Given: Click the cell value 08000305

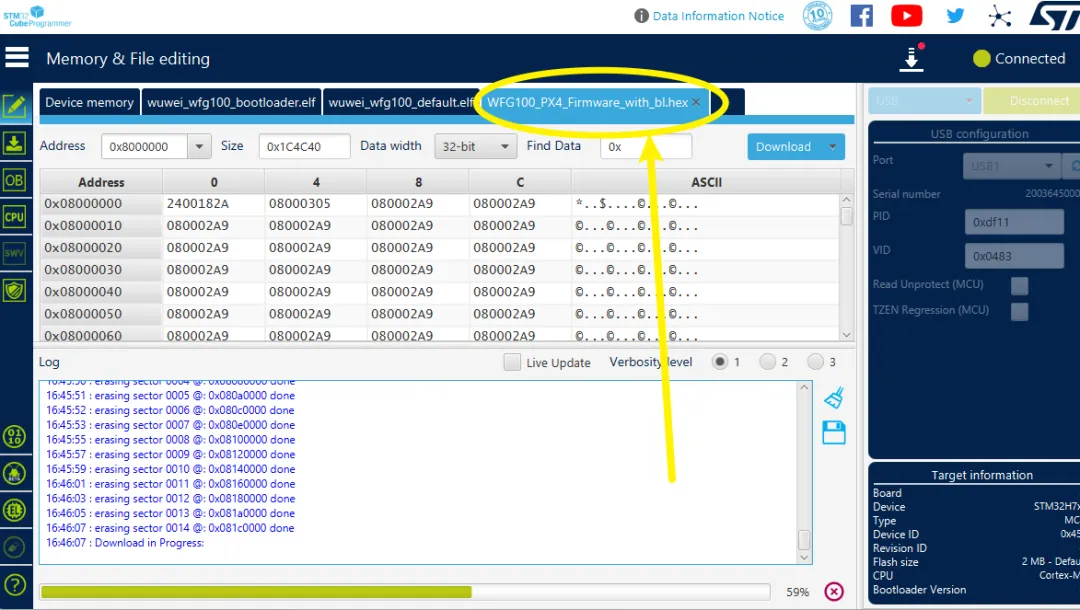Looking at the screenshot, I should tap(300, 204).
